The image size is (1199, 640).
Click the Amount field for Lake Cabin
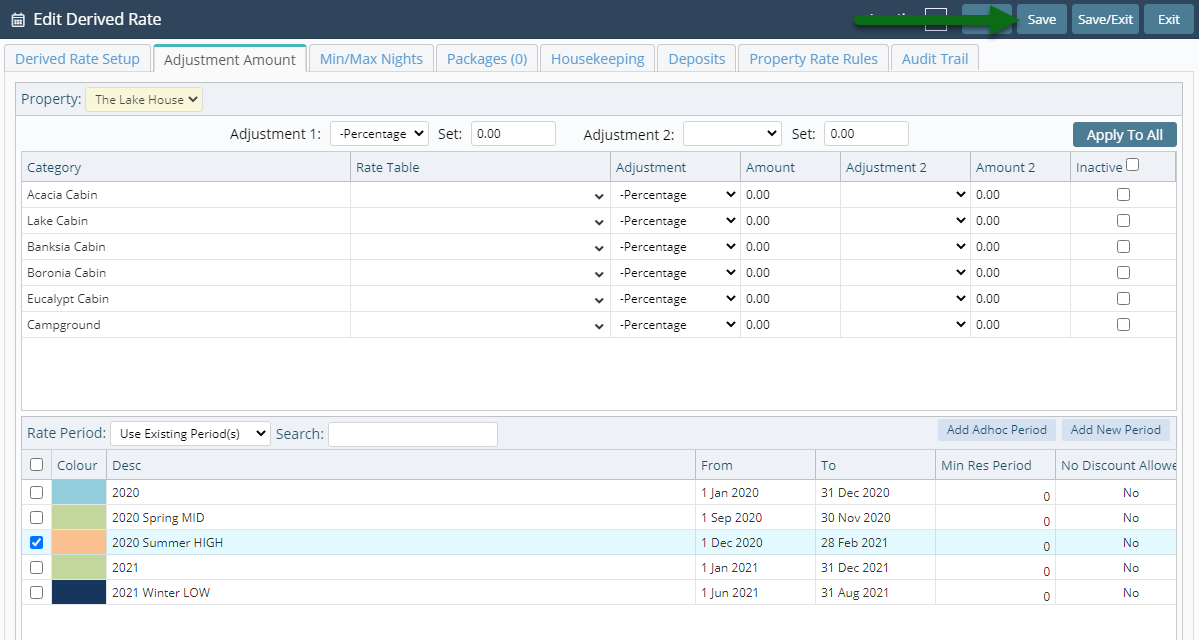click(x=791, y=221)
